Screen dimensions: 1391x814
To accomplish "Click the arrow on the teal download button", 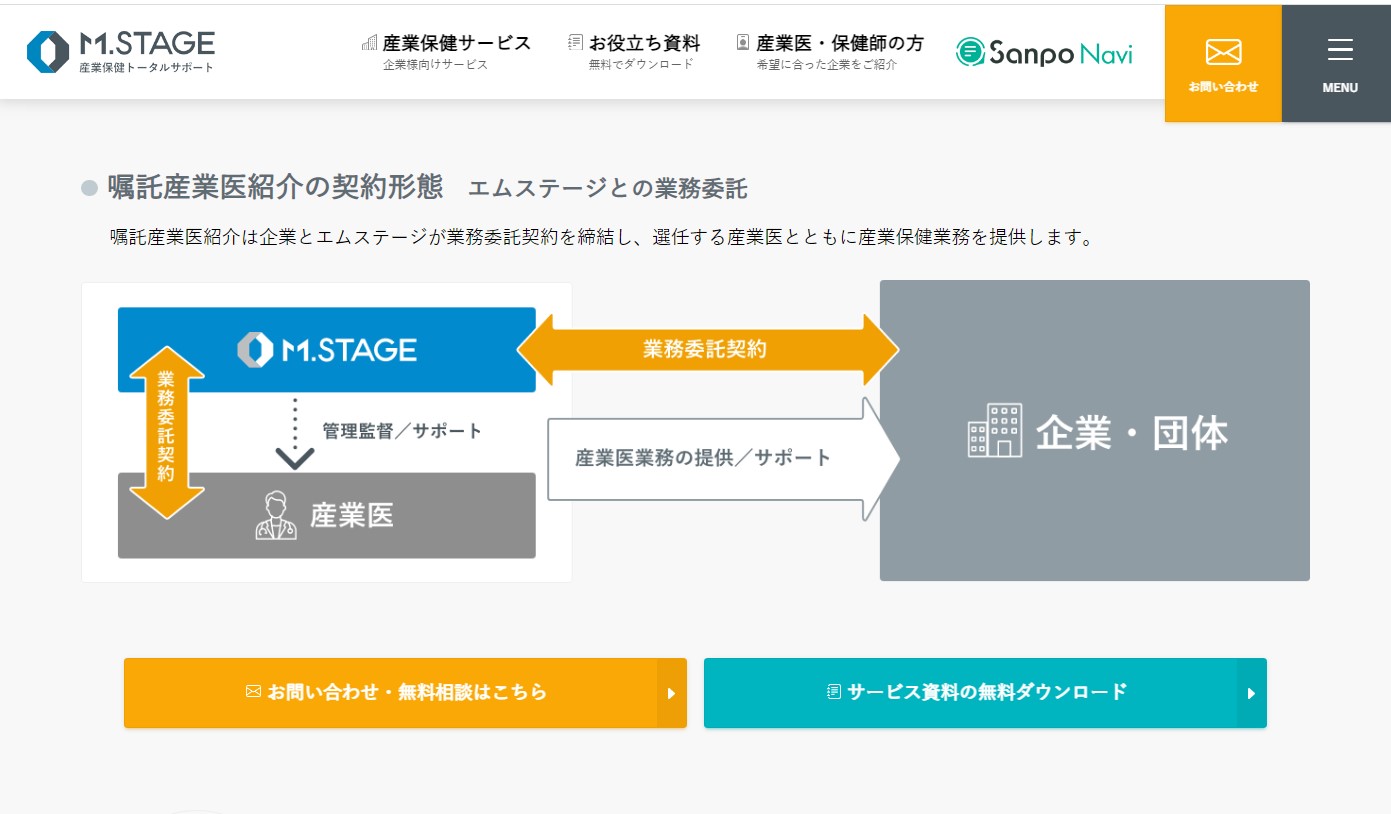I will tap(1251, 693).
